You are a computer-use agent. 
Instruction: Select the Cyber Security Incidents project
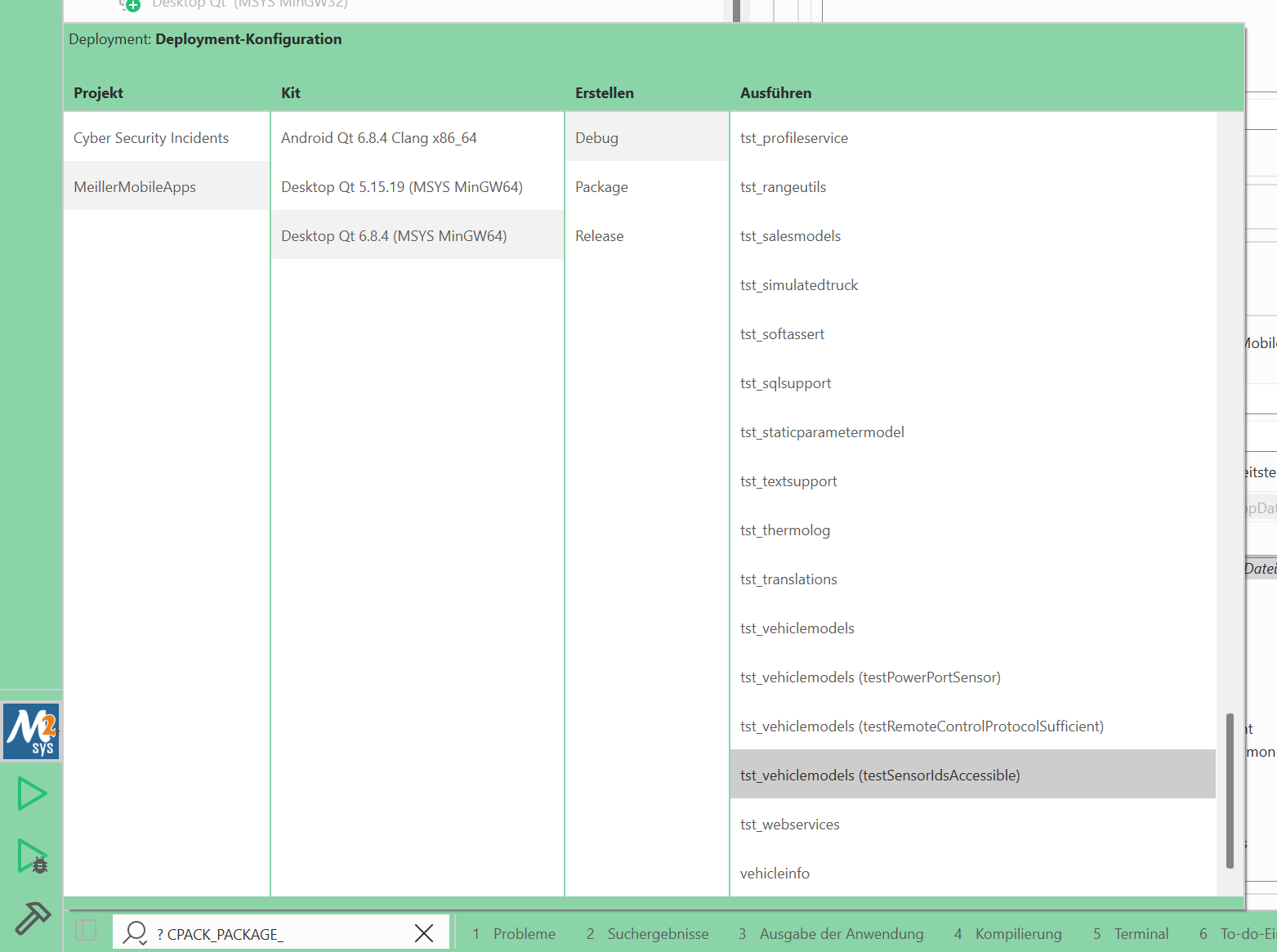click(x=151, y=138)
